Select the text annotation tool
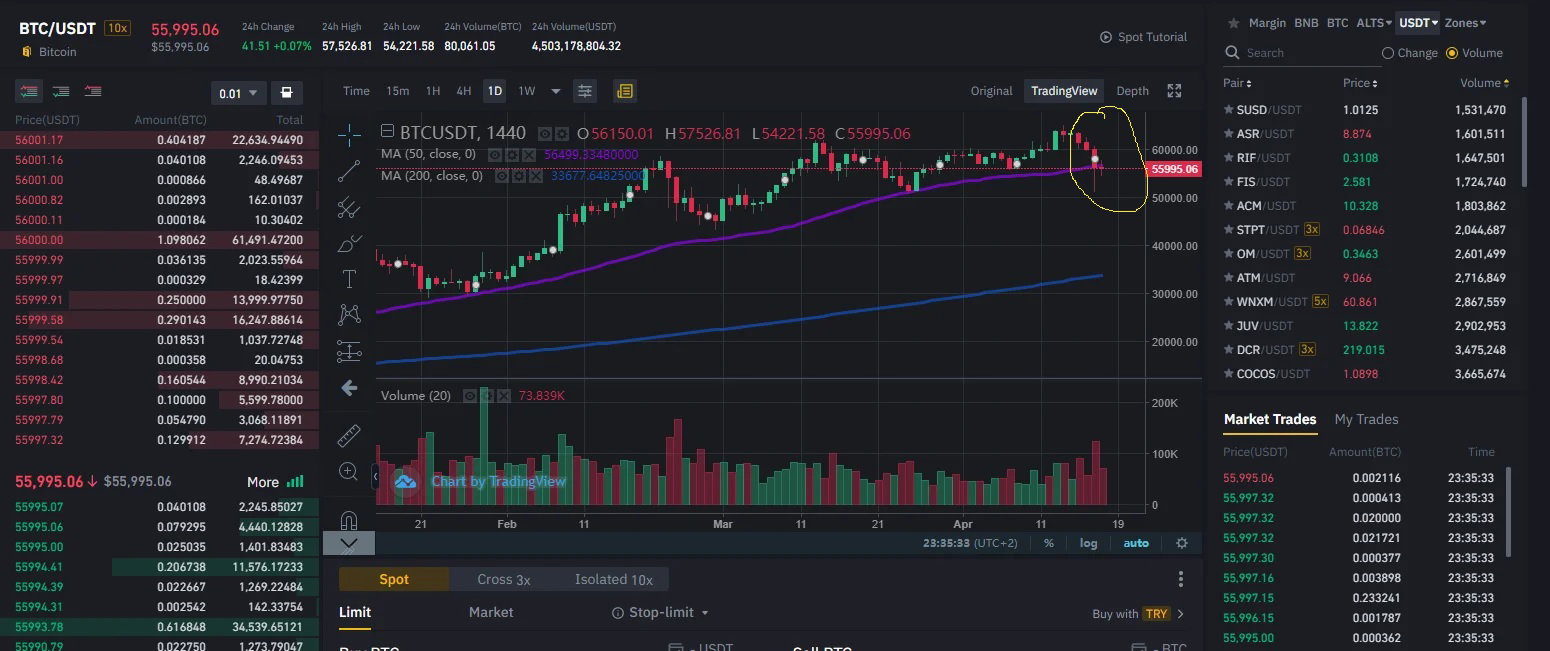Image resolution: width=1550 pixels, height=651 pixels. 349,278
